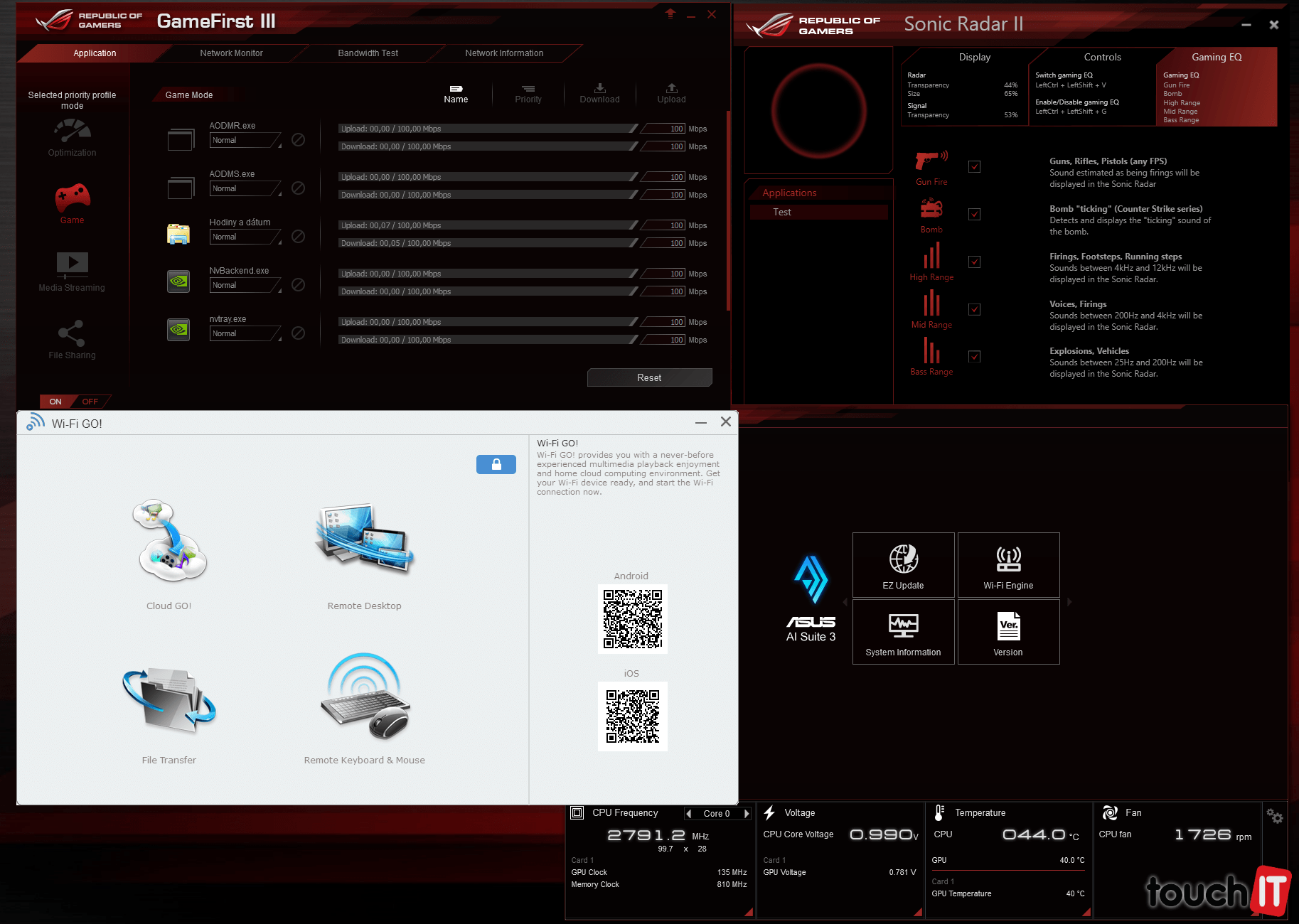This screenshot has width=1299, height=924.
Task: Open Cloud GO! feature
Action: [169, 542]
